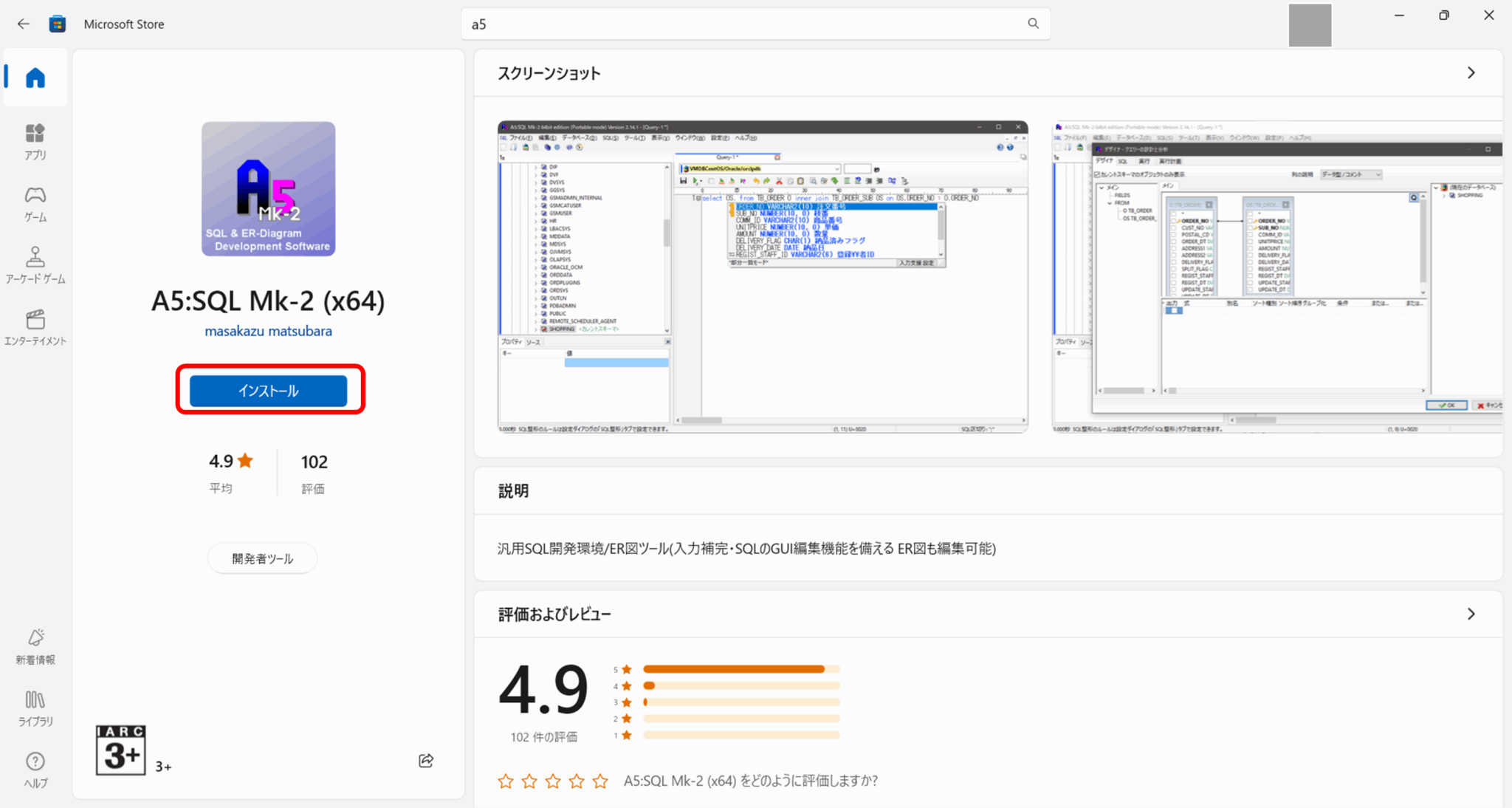
Task: Click the search magnifier icon
Action: (1033, 23)
